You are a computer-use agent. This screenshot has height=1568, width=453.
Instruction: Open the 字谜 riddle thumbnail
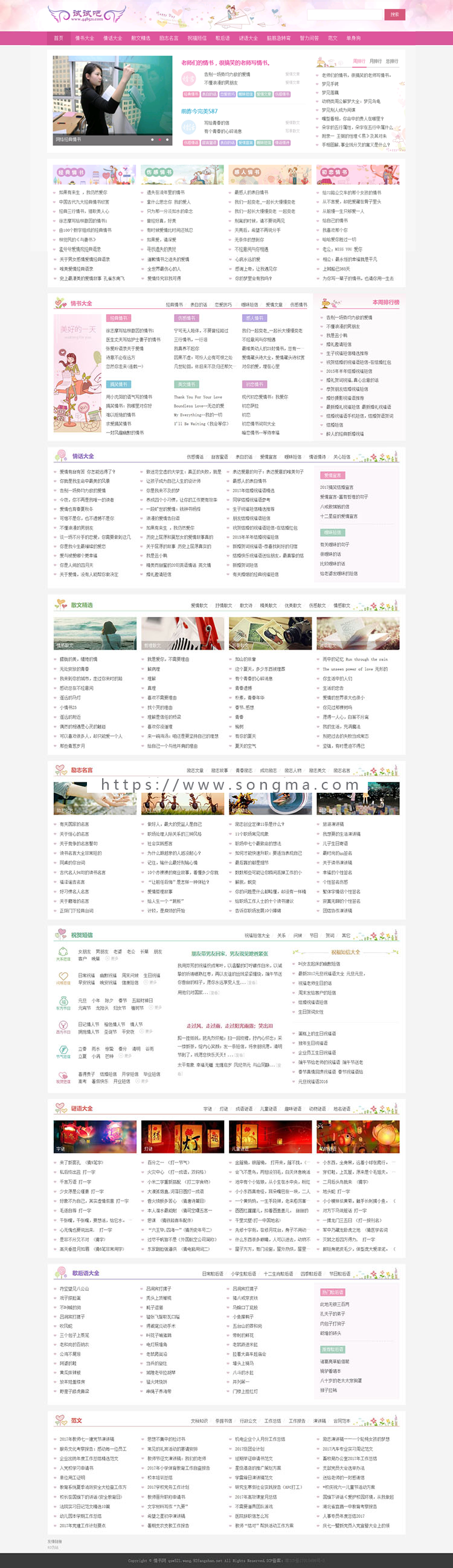tap(95, 1137)
